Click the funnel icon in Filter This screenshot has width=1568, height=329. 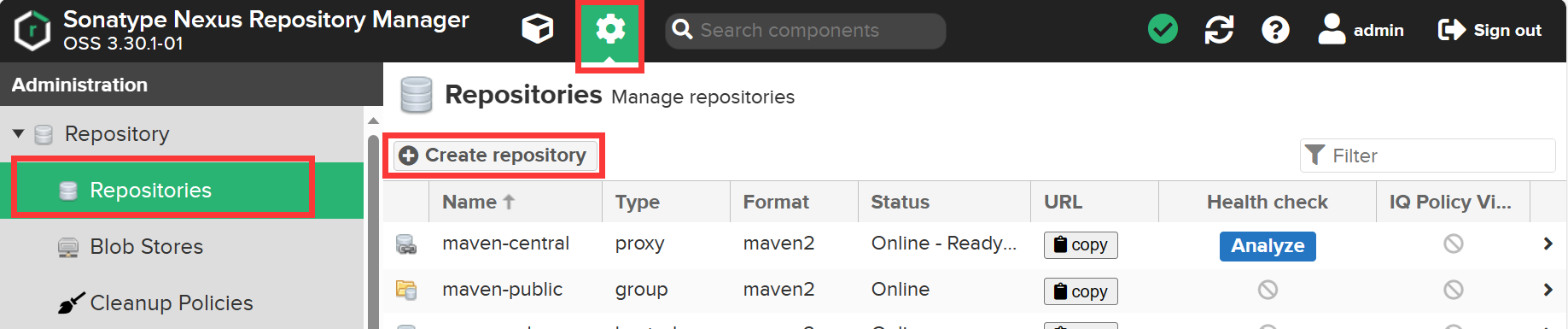click(1315, 155)
